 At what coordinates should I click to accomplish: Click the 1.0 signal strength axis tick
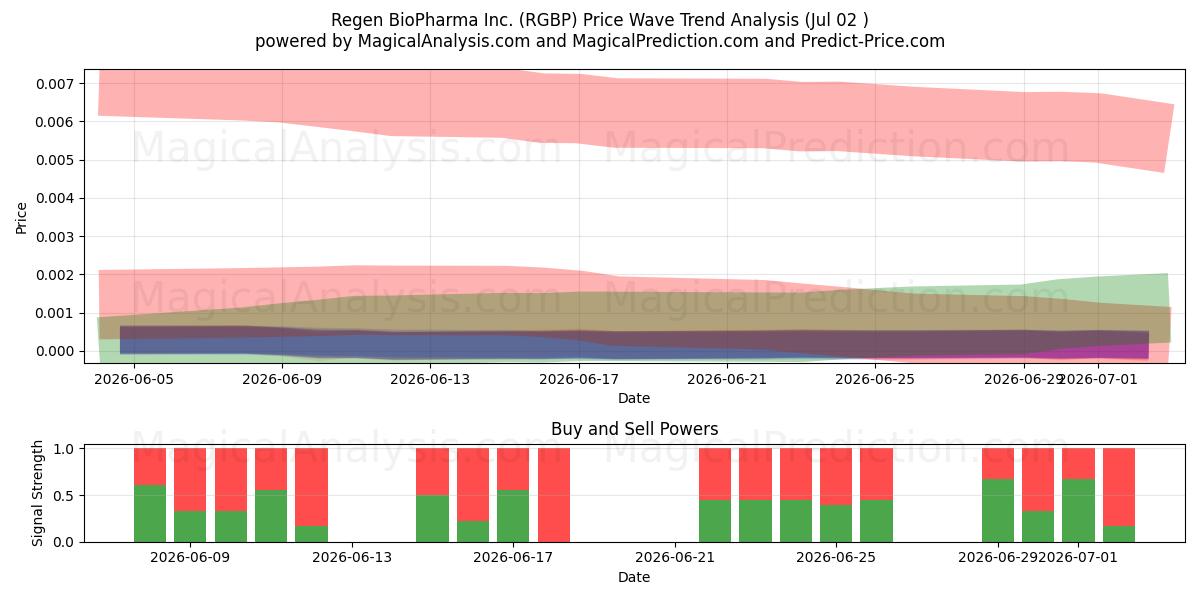pyautogui.click(x=66, y=449)
